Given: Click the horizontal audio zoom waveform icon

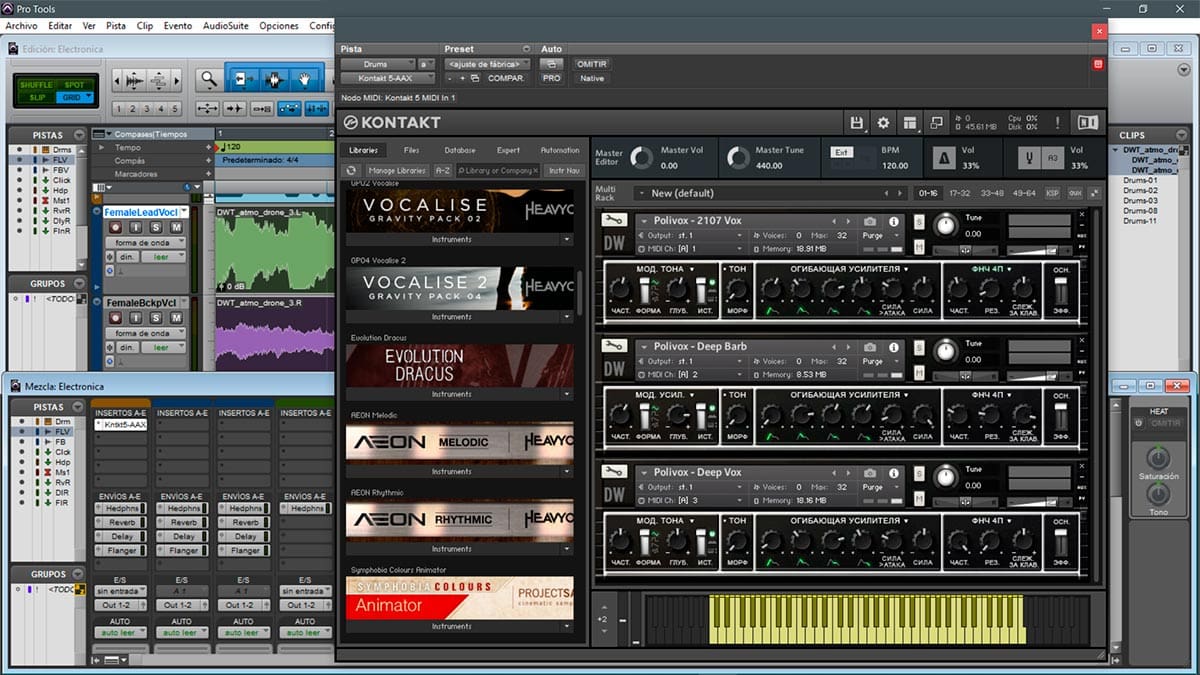Looking at the screenshot, I should point(133,79).
